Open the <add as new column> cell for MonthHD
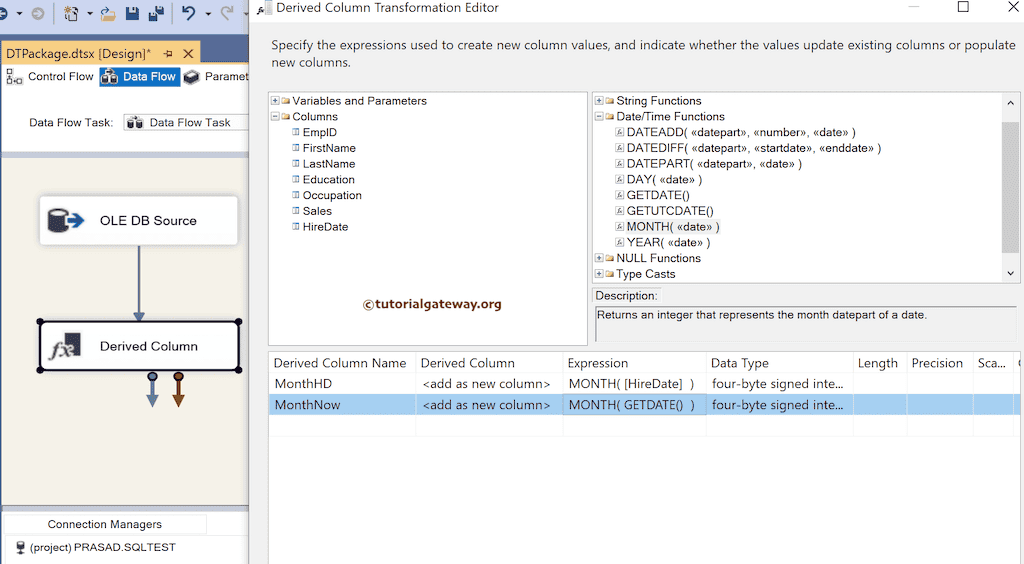 click(489, 384)
